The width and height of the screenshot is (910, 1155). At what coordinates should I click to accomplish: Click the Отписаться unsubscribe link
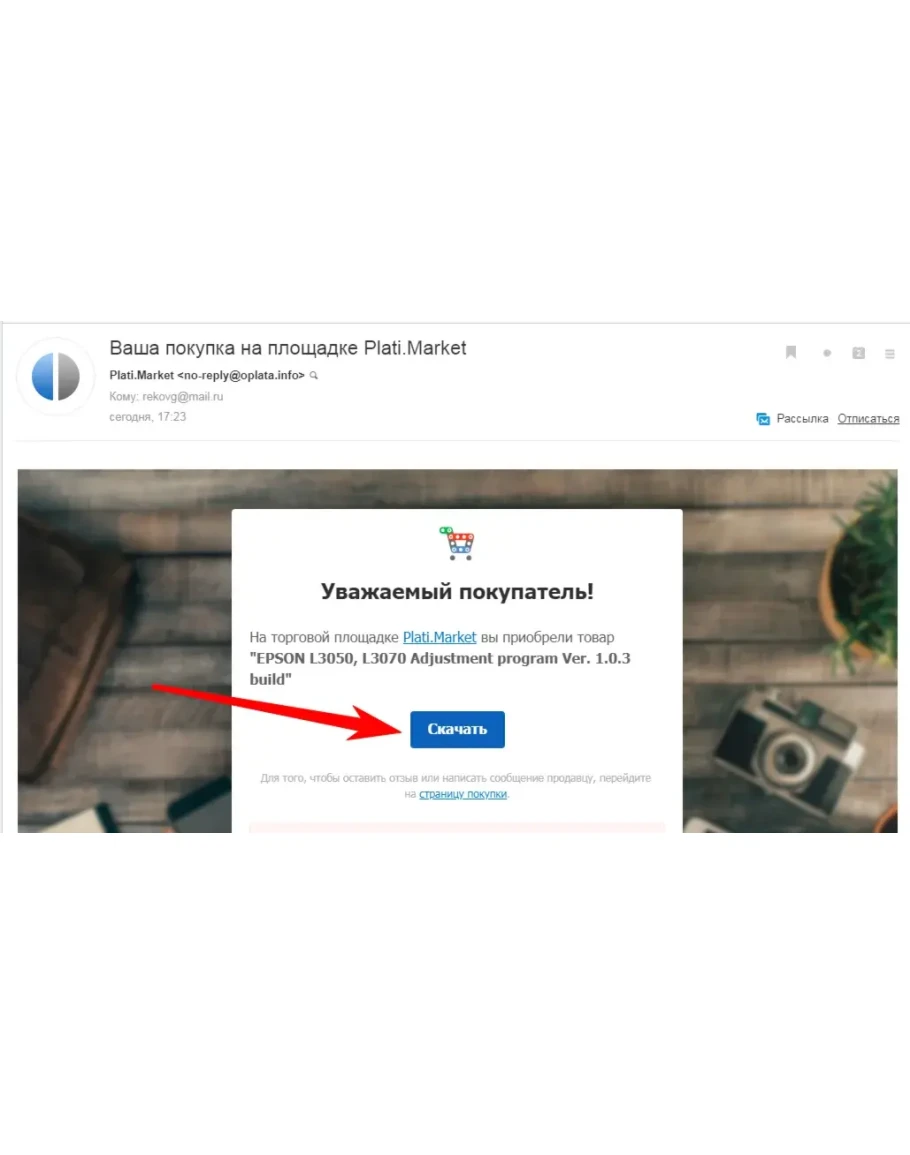(x=868, y=418)
